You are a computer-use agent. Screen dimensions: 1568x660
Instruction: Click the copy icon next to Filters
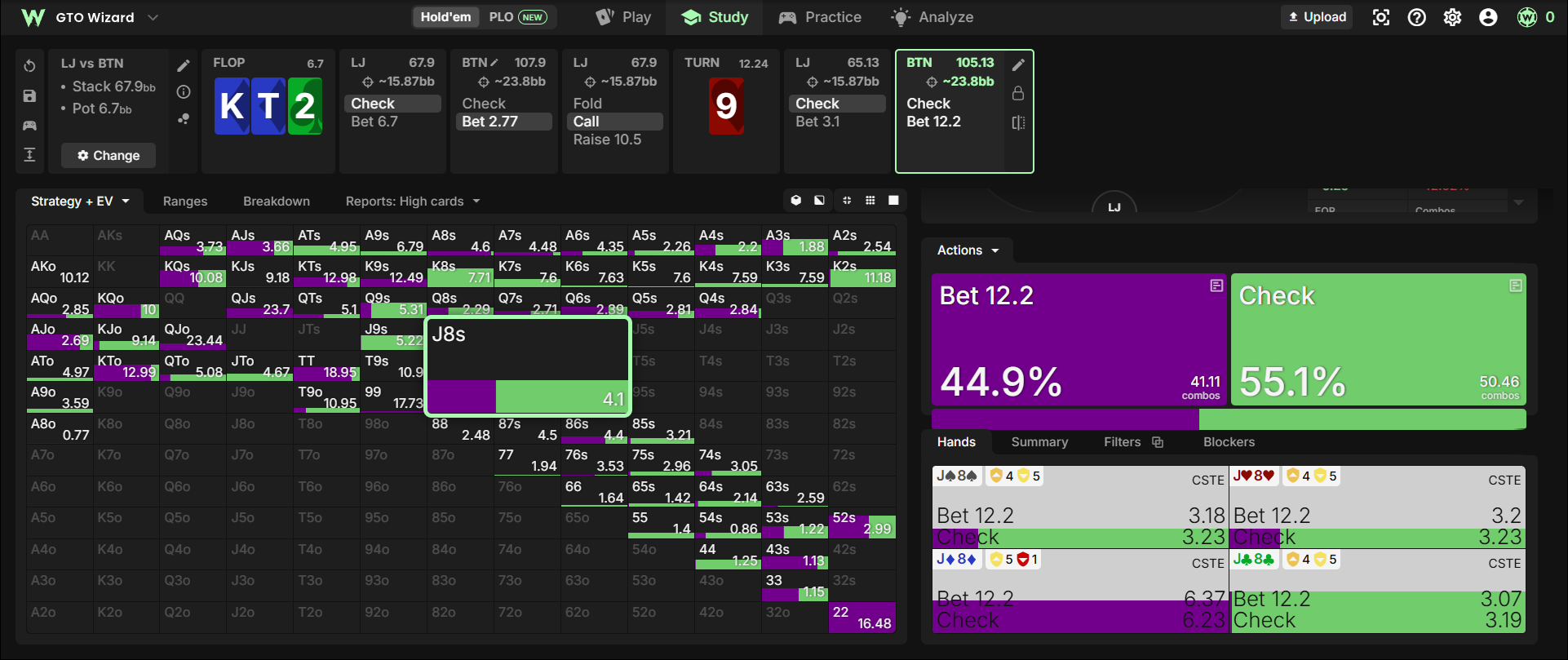(x=1158, y=442)
